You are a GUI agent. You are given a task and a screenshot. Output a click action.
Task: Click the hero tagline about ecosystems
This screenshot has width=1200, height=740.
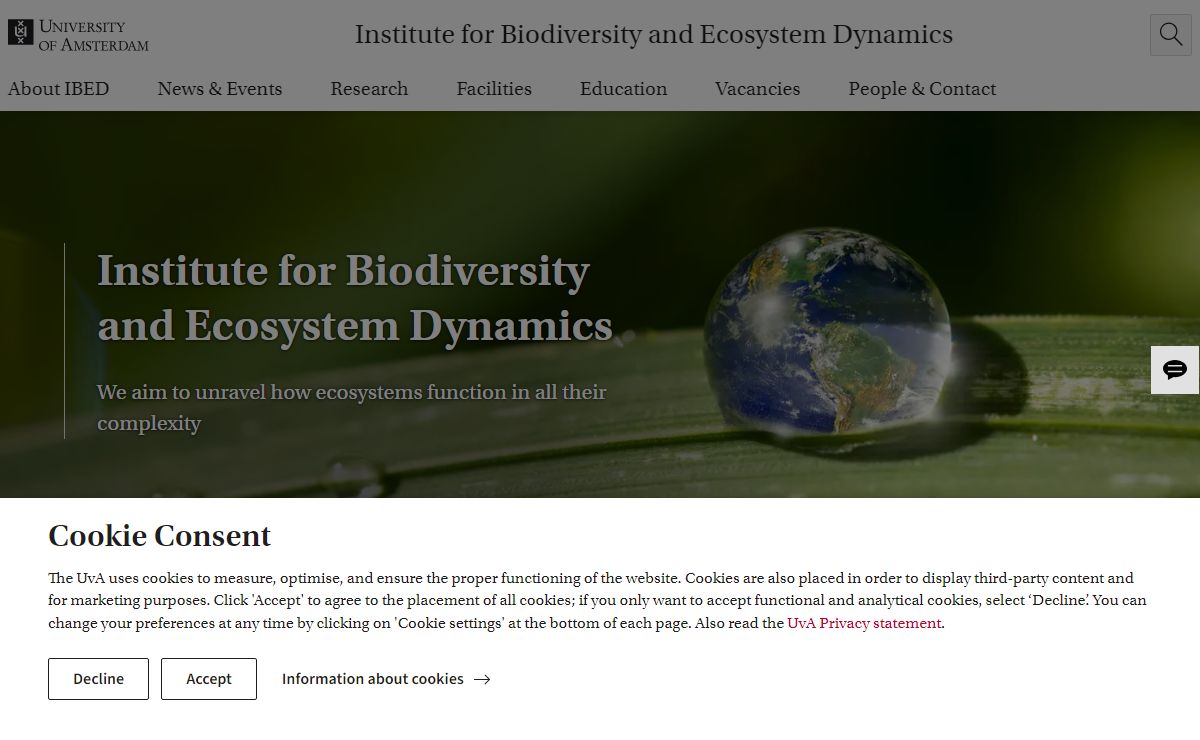[x=351, y=407]
